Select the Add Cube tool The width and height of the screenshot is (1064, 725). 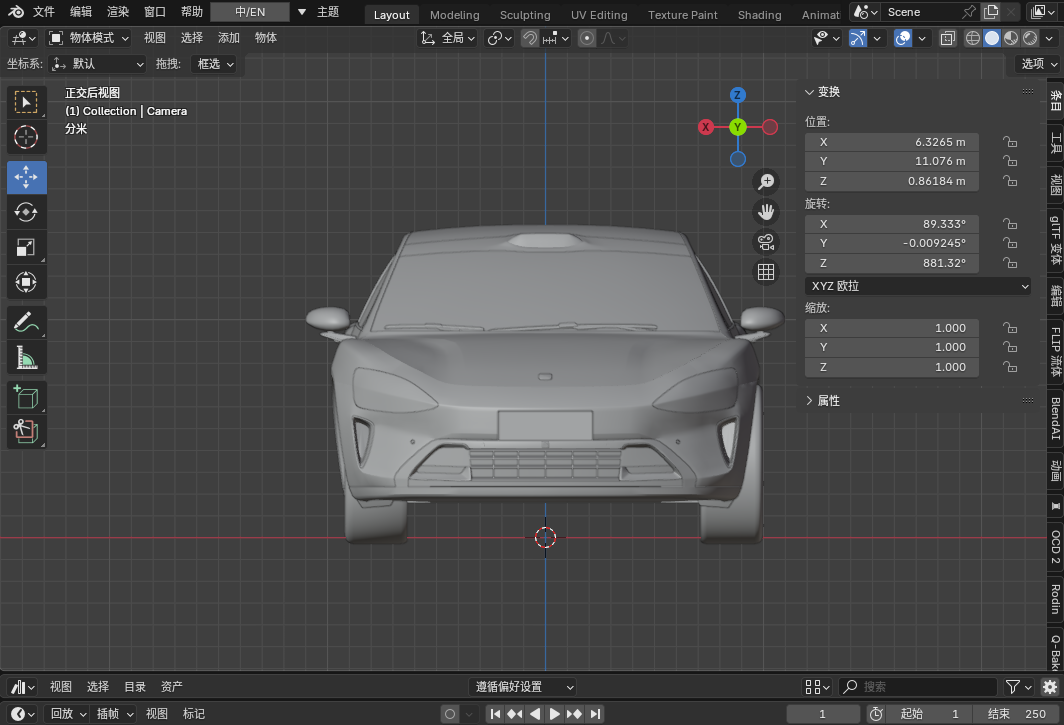coord(27,397)
